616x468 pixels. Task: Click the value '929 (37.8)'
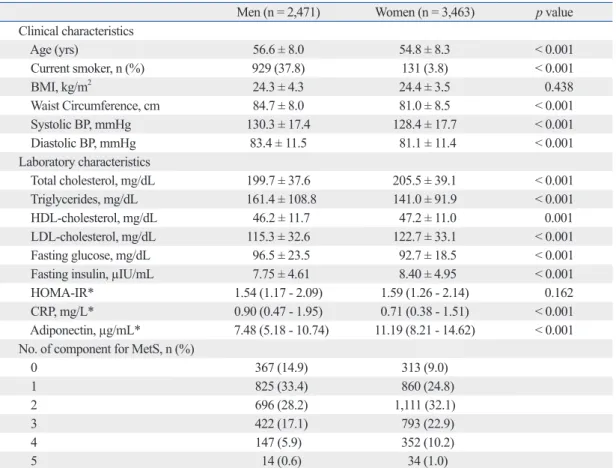point(278,68)
